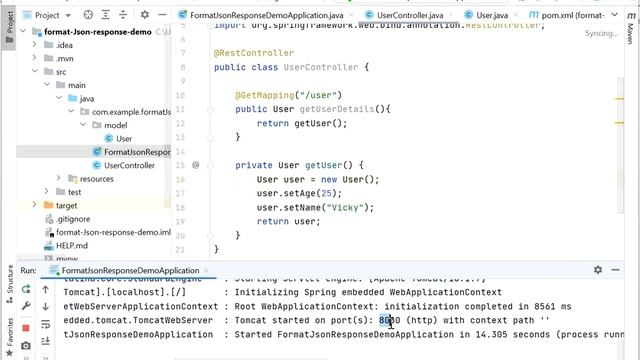Expand the resources folder
This screenshot has height=360, width=640.
pyautogui.click(x=59, y=178)
